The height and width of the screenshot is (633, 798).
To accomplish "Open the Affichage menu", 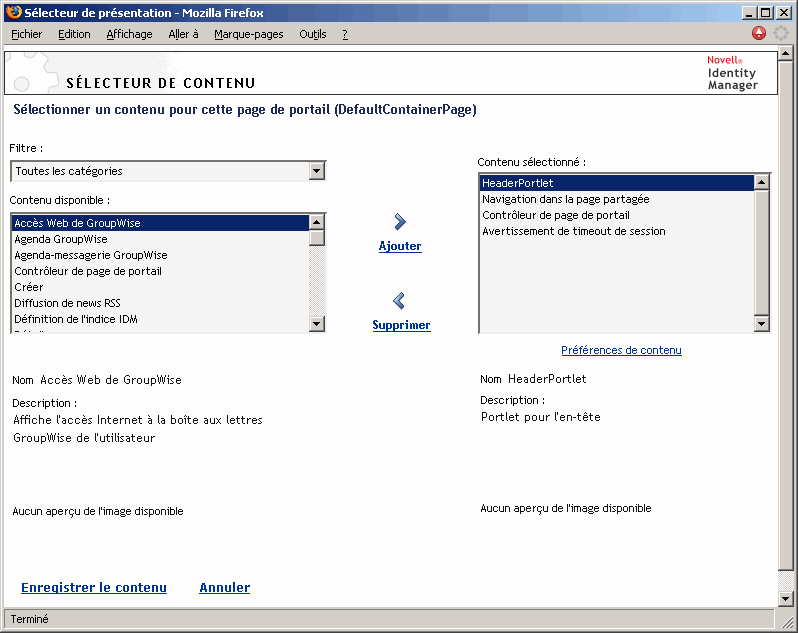I will pos(129,34).
